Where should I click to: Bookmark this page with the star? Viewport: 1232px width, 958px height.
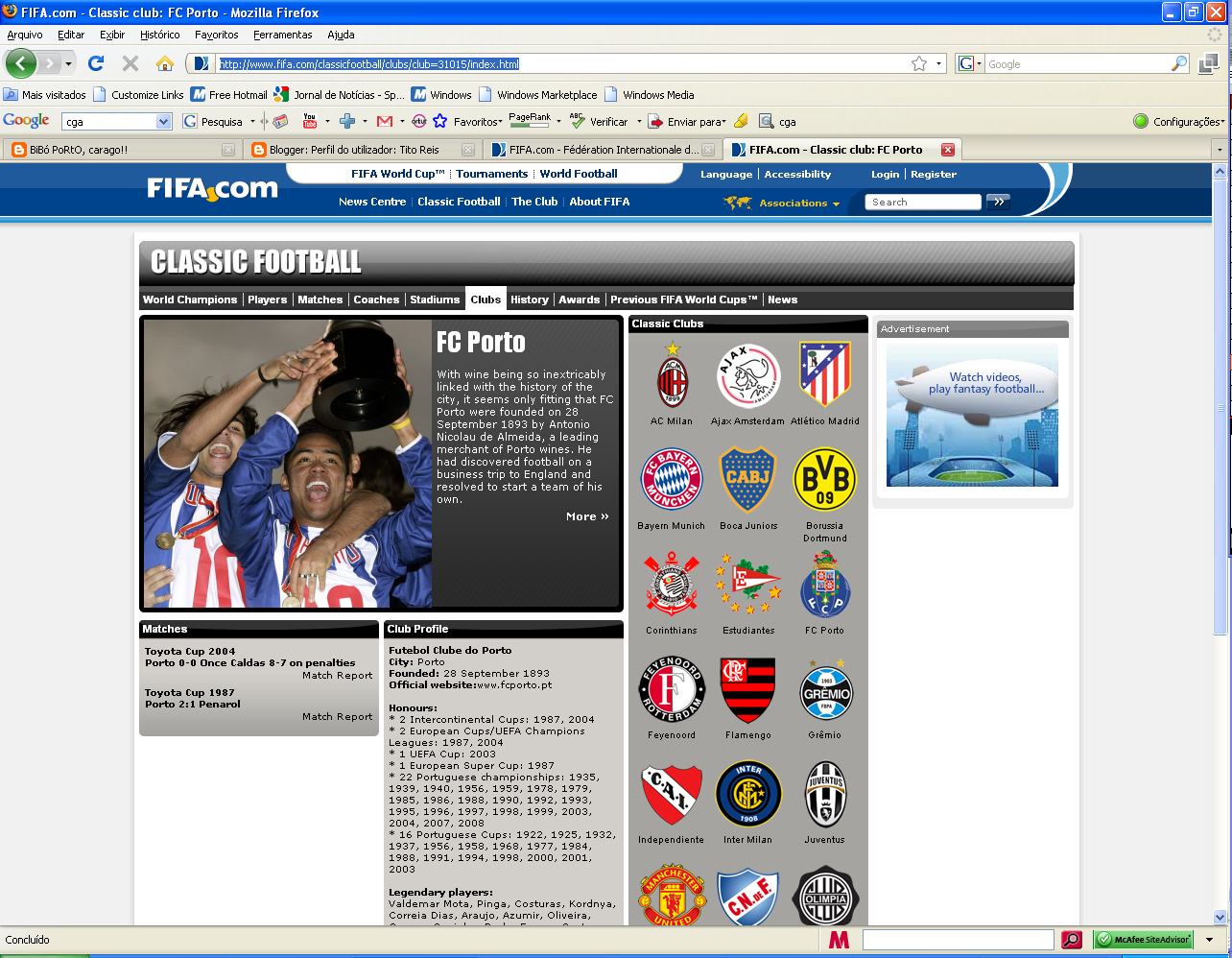click(x=919, y=63)
